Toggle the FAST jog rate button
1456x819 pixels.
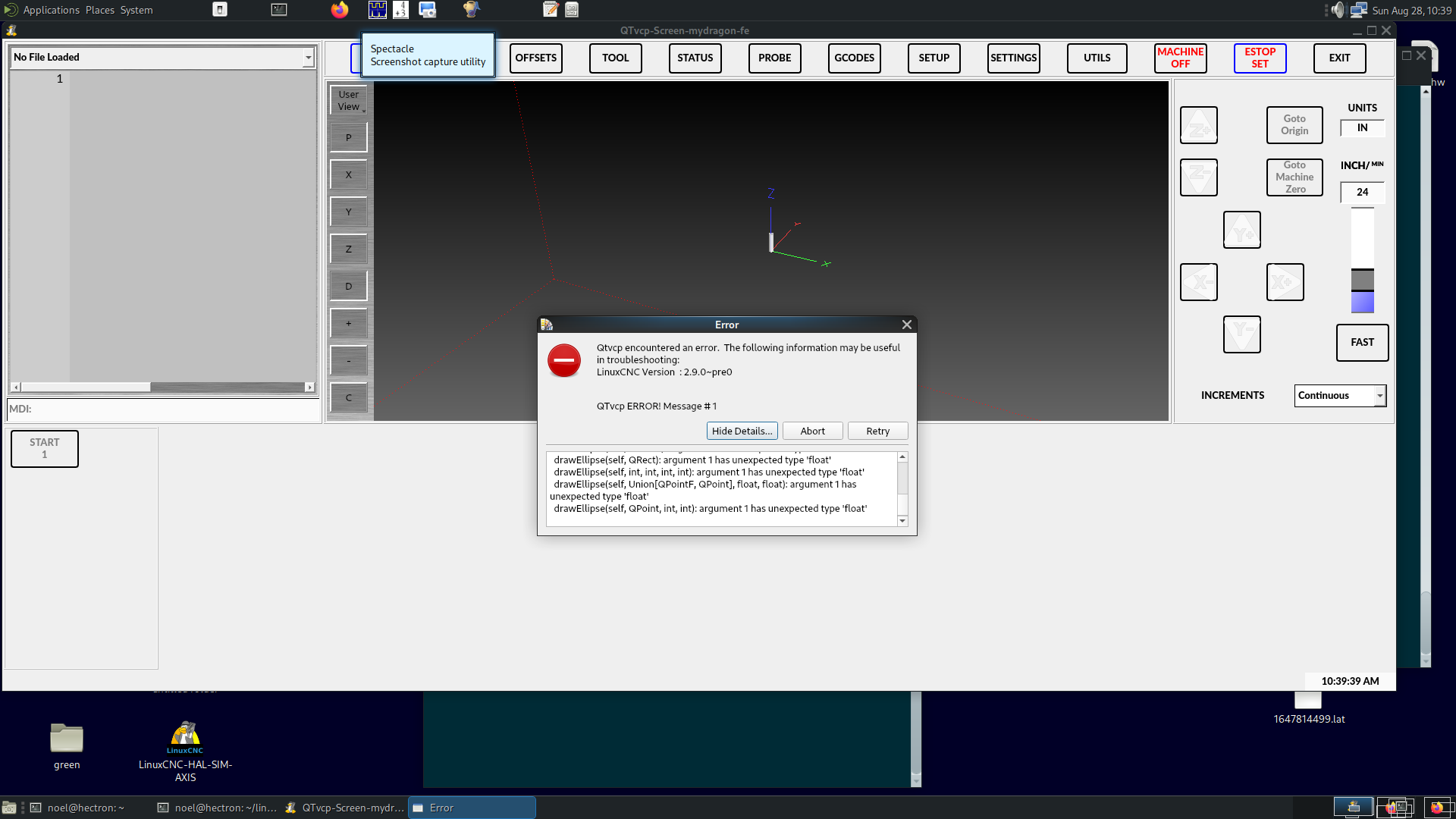tap(1363, 343)
